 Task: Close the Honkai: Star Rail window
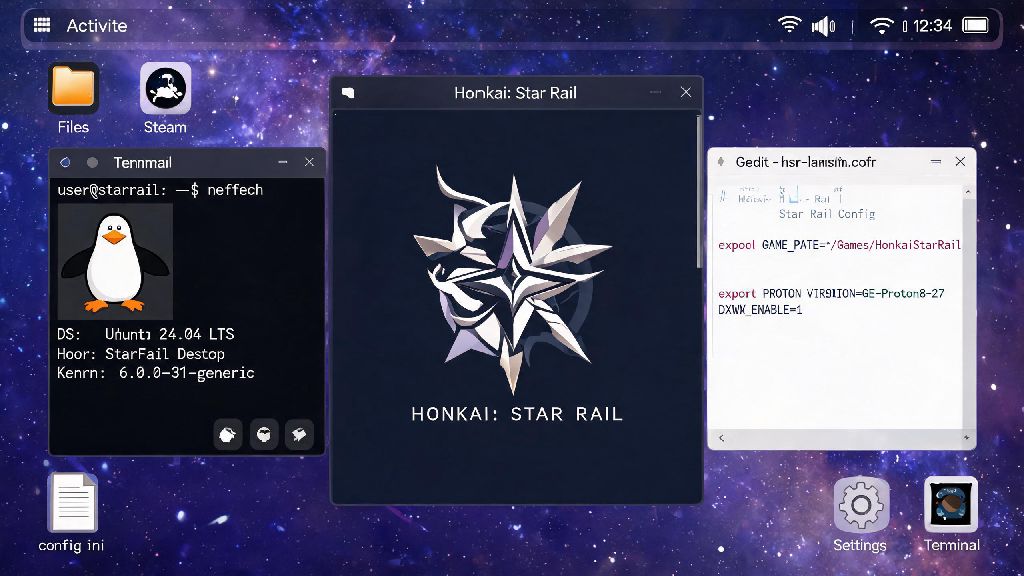pyautogui.click(x=686, y=92)
